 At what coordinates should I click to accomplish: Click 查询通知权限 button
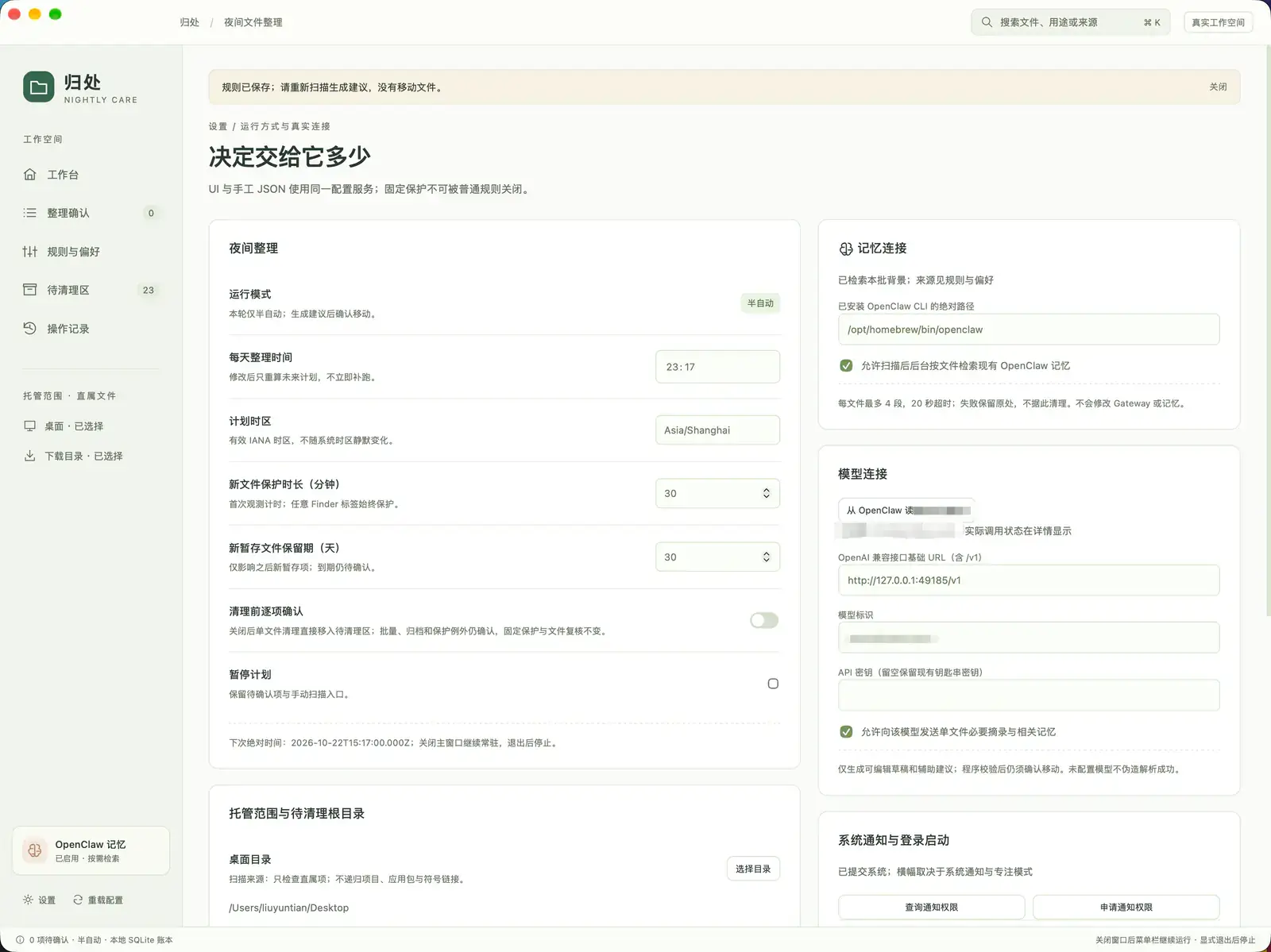tap(931, 907)
